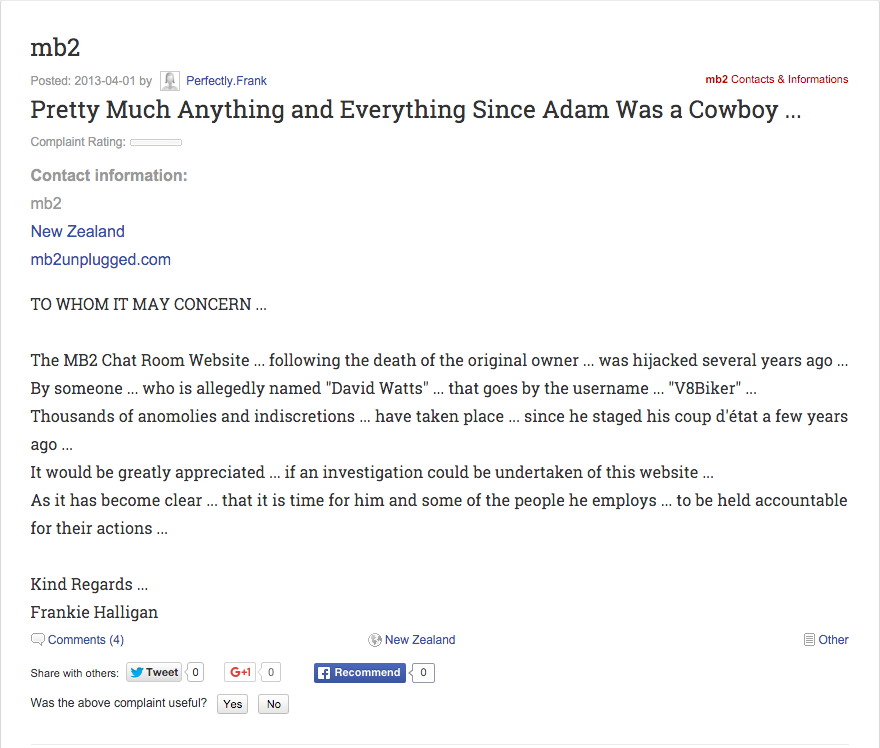Click the Perfectly.Frank avatar image
880x748 pixels.
point(169,81)
